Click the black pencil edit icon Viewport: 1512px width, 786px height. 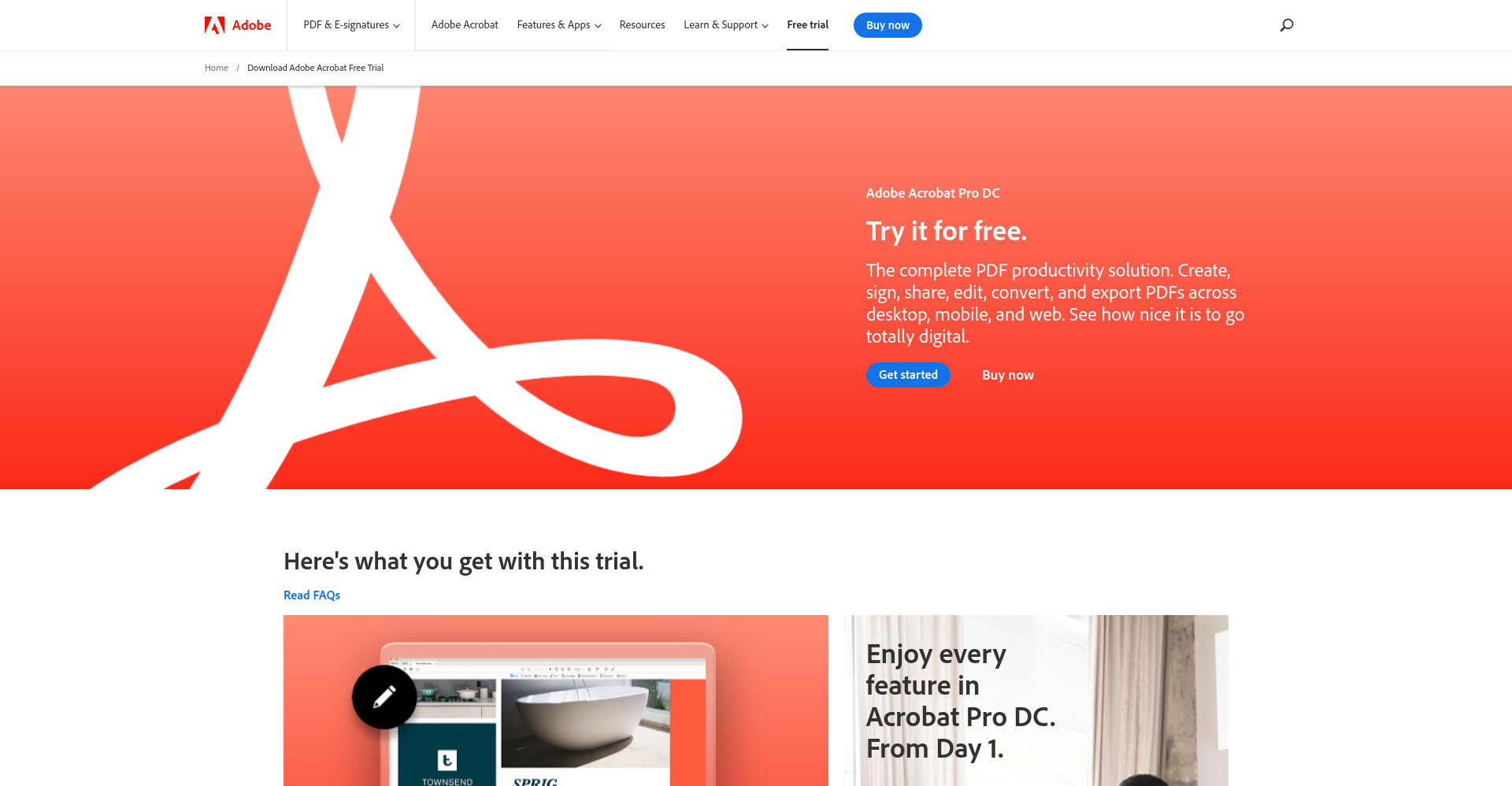click(x=384, y=697)
